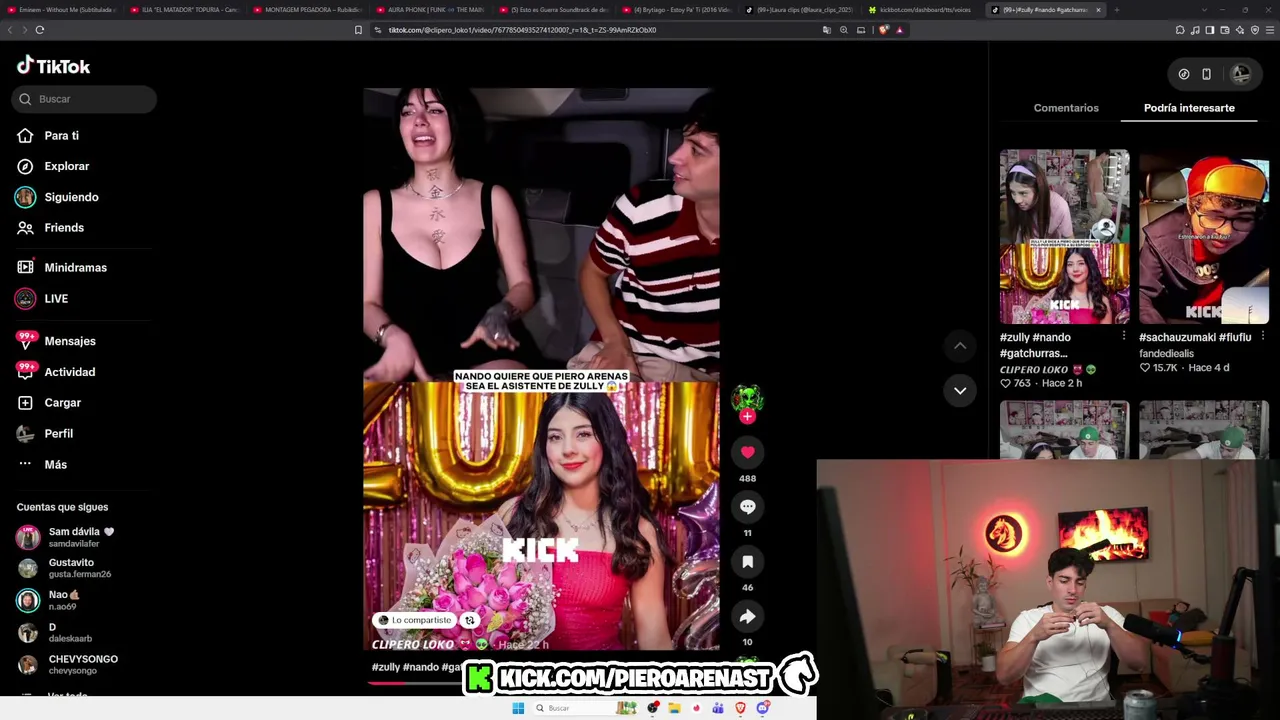1280x720 pixels.
Task: Reload the page with the browser refresh button
Action: pyautogui.click(x=40, y=30)
